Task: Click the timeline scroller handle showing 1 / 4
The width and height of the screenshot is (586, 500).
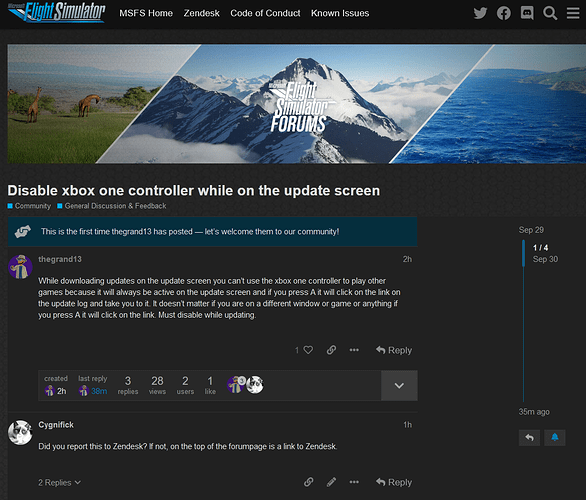Action: pyautogui.click(x=540, y=253)
